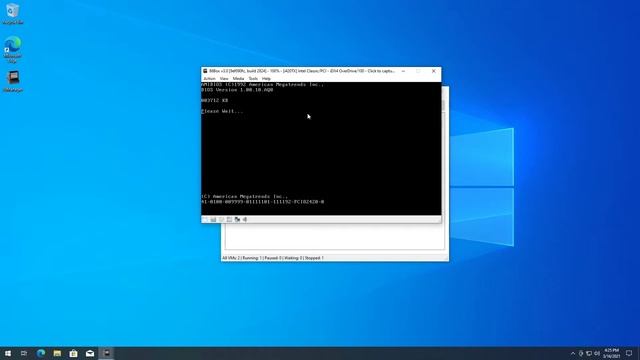The height and width of the screenshot is (360, 640).
Task: Open the network tray icon
Action: 589,353
